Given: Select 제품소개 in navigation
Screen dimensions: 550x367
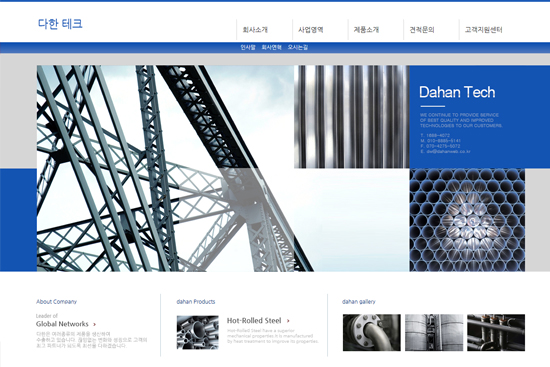Looking at the screenshot, I should pos(366,30).
